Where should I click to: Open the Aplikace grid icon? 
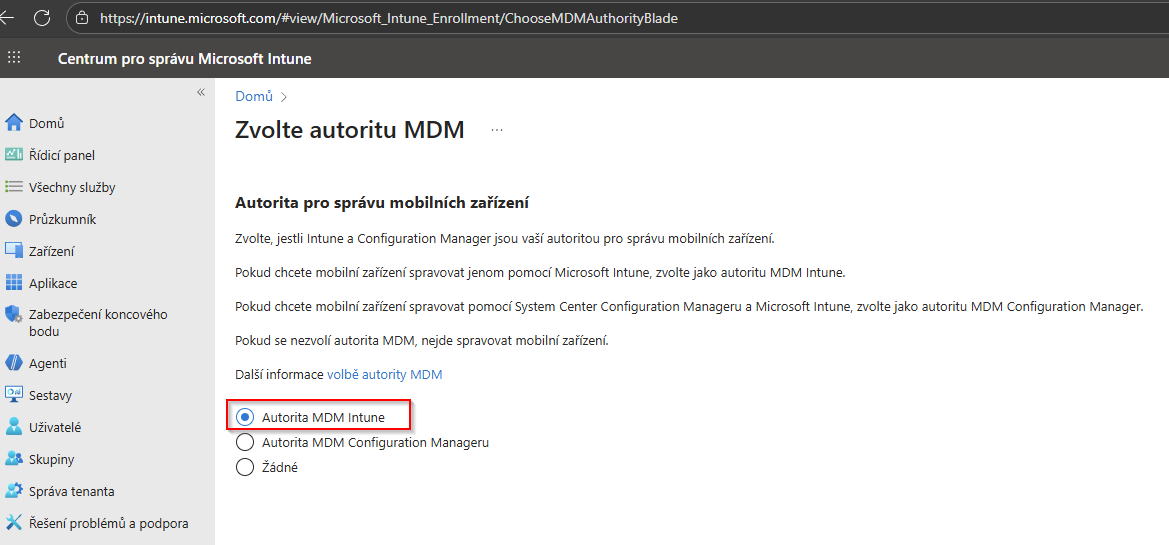coord(14,283)
